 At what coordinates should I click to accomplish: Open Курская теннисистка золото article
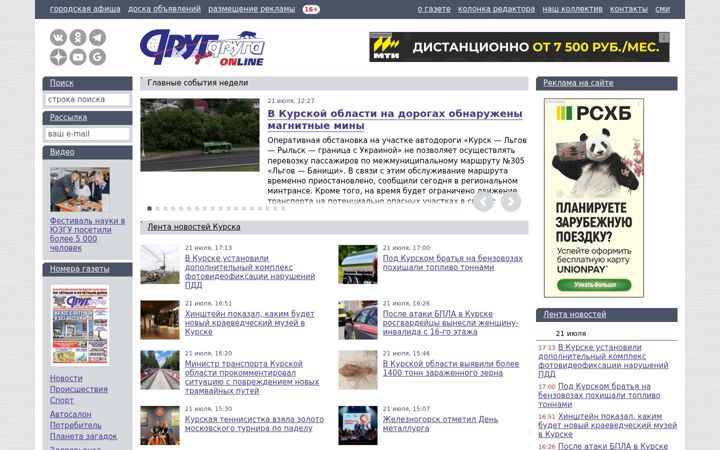[254, 423]
